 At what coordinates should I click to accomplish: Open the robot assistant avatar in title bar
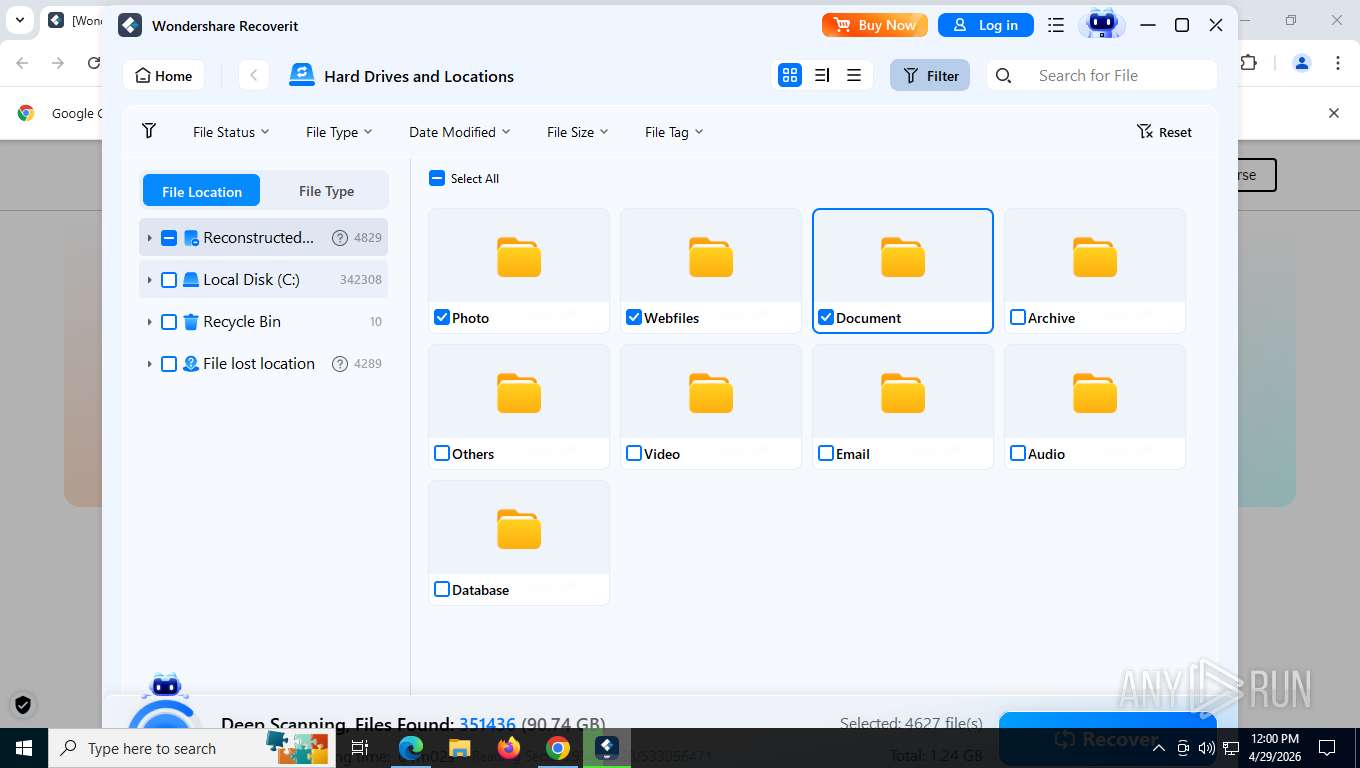(x=1101, y=24)
